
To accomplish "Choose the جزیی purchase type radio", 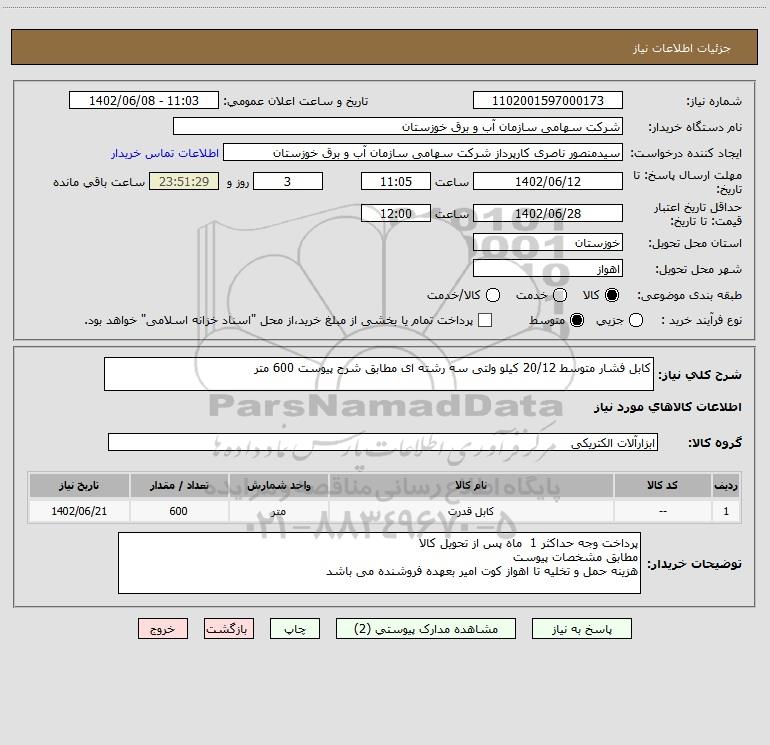I will pos(635,320).
